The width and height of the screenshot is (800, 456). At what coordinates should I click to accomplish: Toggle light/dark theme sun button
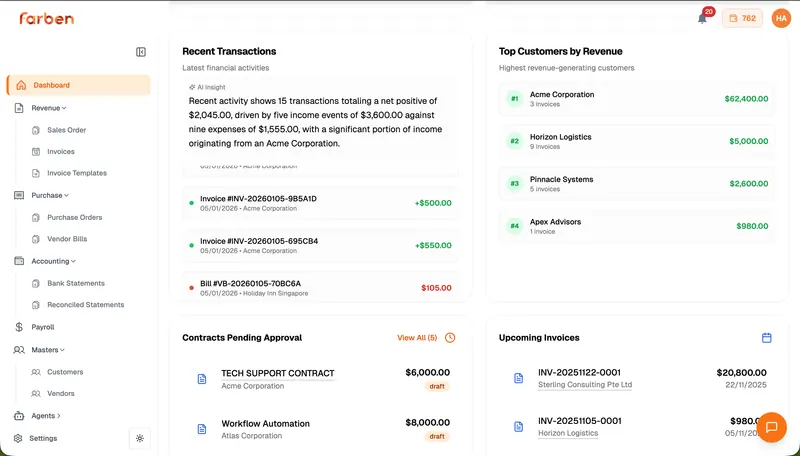pyautogui.click(x=140, y=438)
